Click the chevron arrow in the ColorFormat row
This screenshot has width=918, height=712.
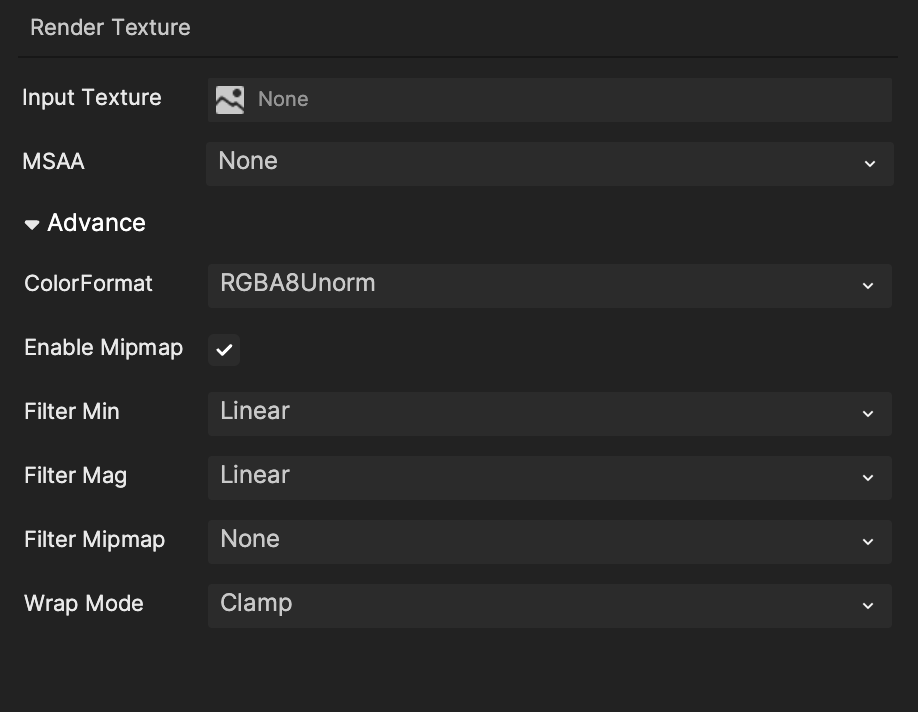(868, 286)
